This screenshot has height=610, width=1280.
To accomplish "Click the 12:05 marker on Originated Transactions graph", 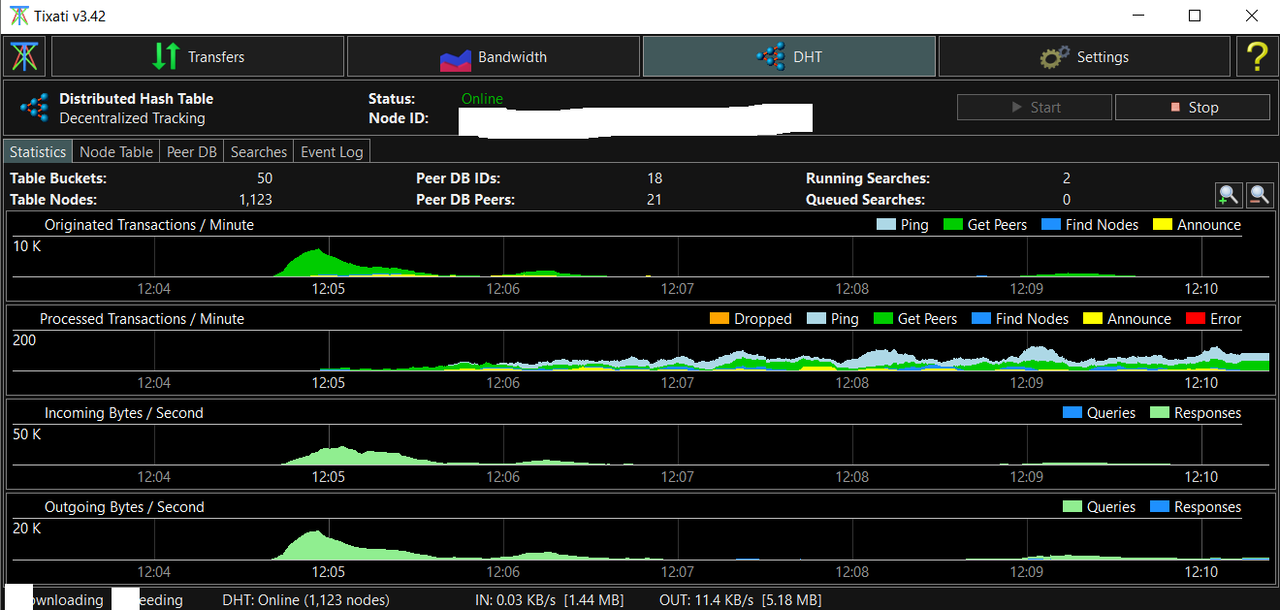I will tap(328, 289).
